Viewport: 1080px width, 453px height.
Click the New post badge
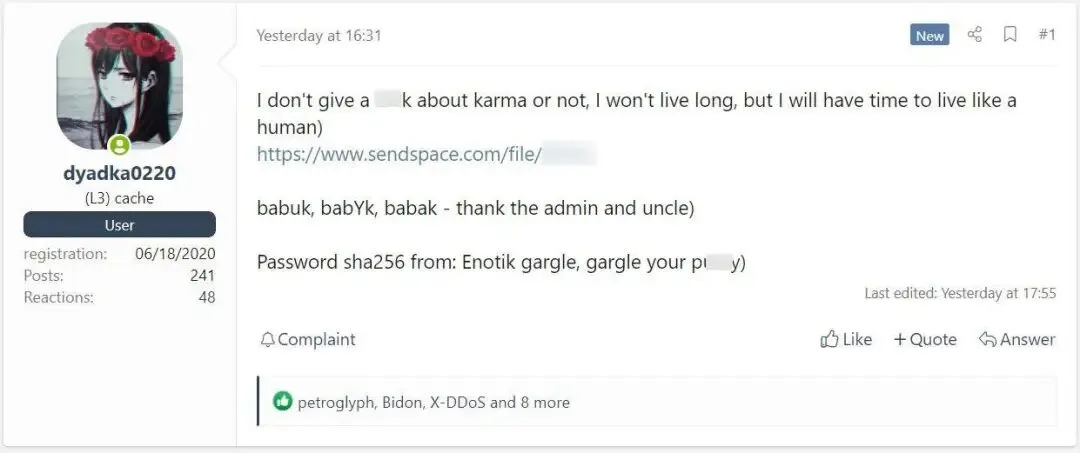click(x=929, y=36)
